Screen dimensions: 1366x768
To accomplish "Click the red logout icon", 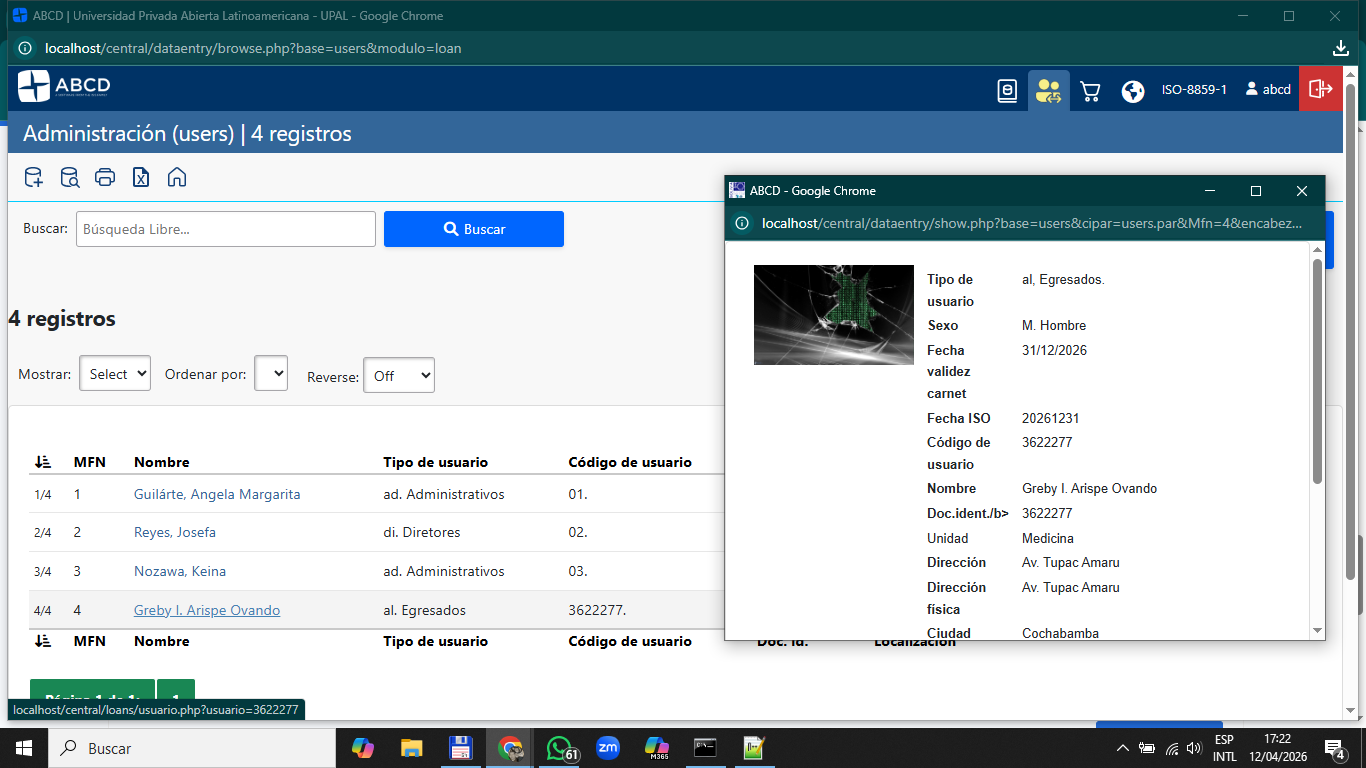I will (1320, 89).
